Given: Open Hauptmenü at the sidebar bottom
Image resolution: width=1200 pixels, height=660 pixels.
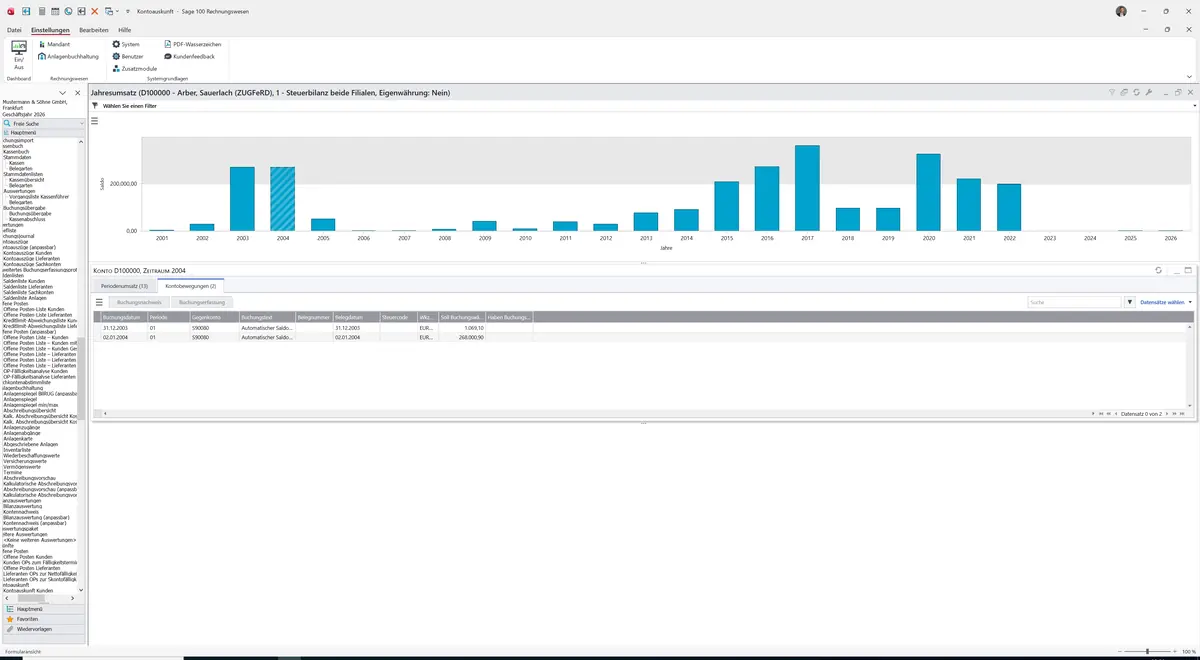Looking at the screenshot, I should [x=44, y=609].
